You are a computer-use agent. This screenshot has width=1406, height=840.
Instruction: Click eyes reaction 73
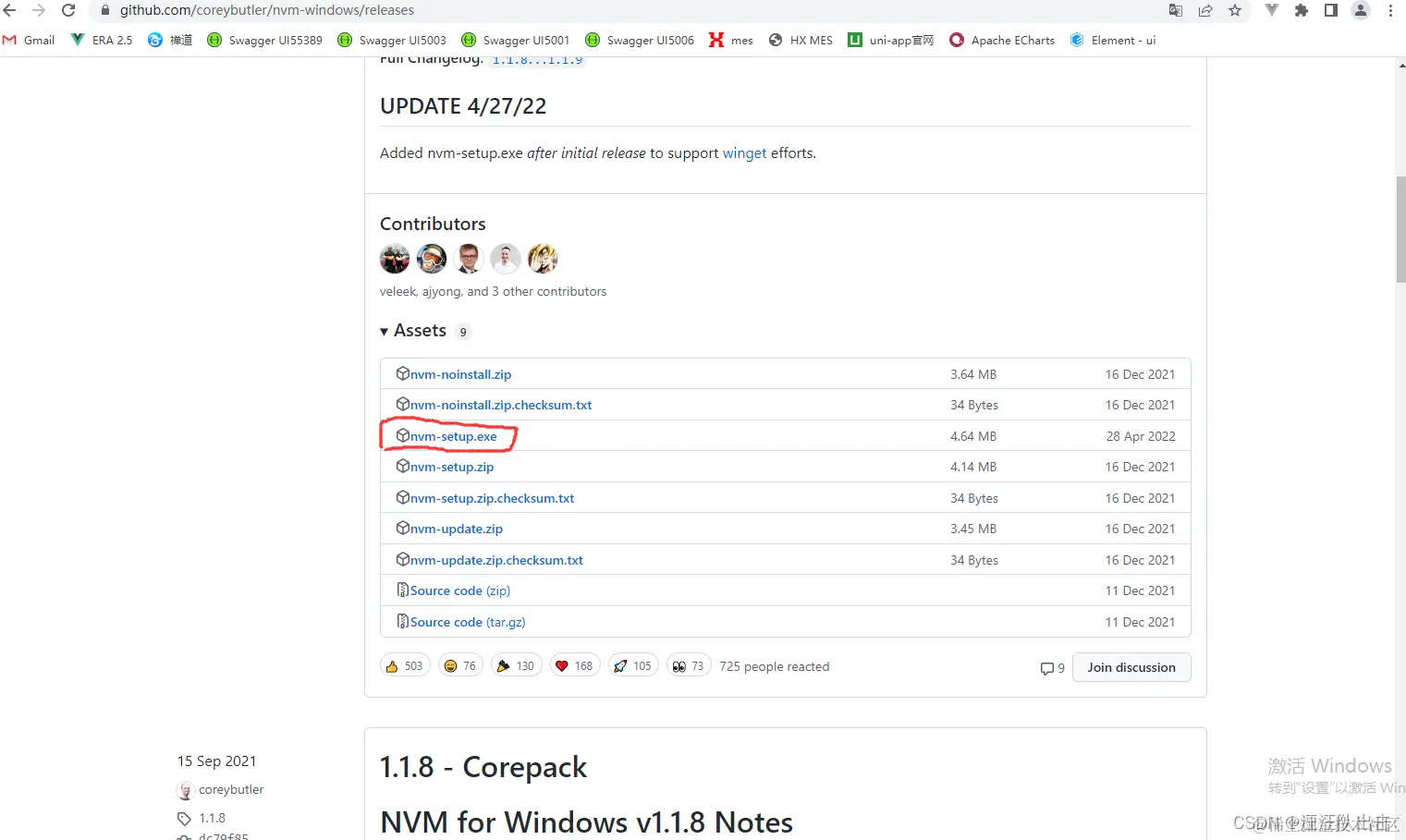689,666
